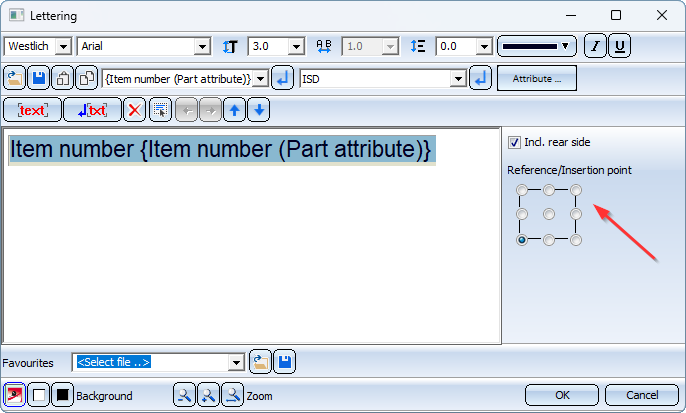Select top-center insertion point radio
686x413 pixels.
click(x=549, y=190)
